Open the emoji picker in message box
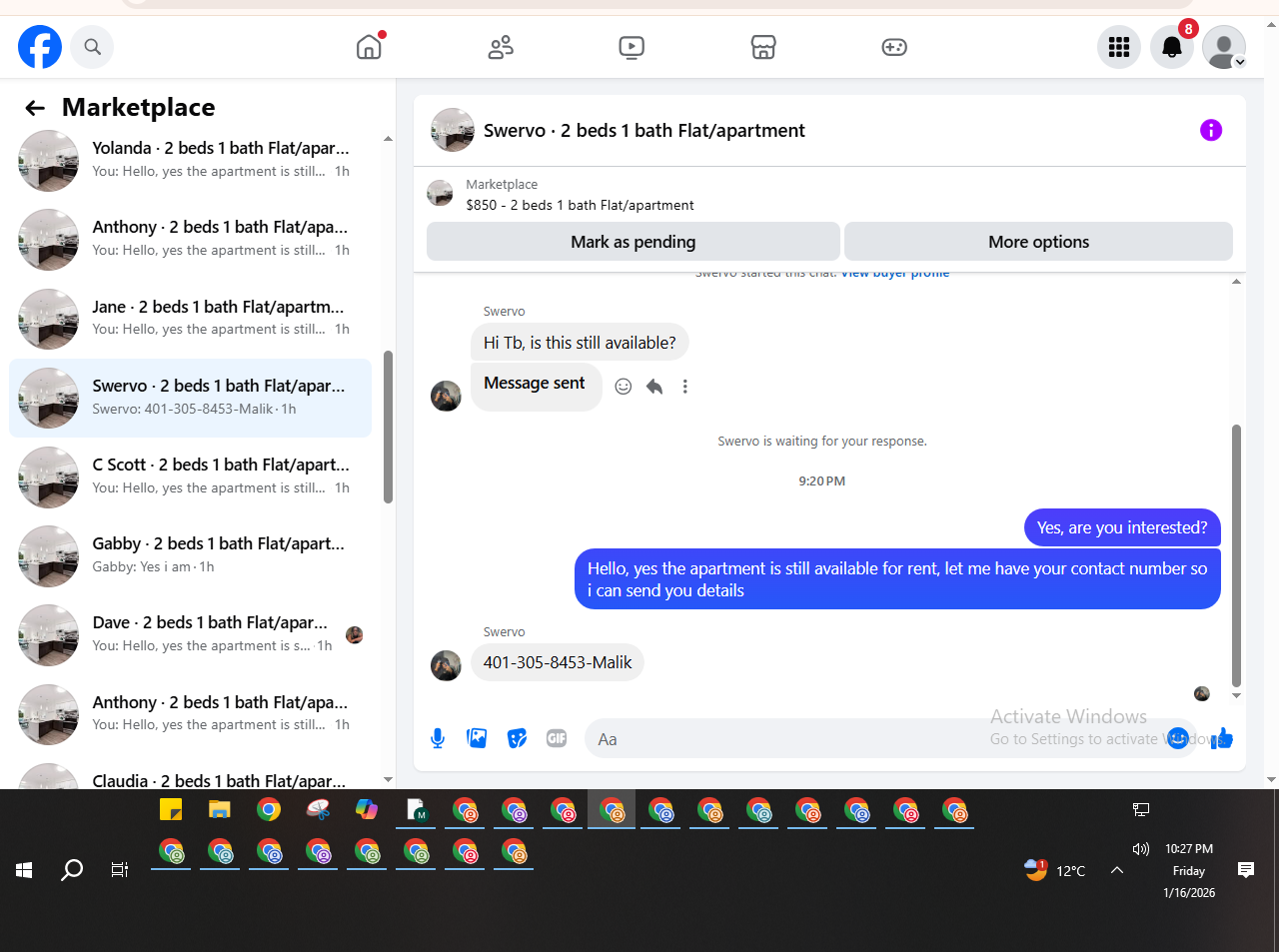This screenshot has width=1279, height=952. pos(1177,738)
